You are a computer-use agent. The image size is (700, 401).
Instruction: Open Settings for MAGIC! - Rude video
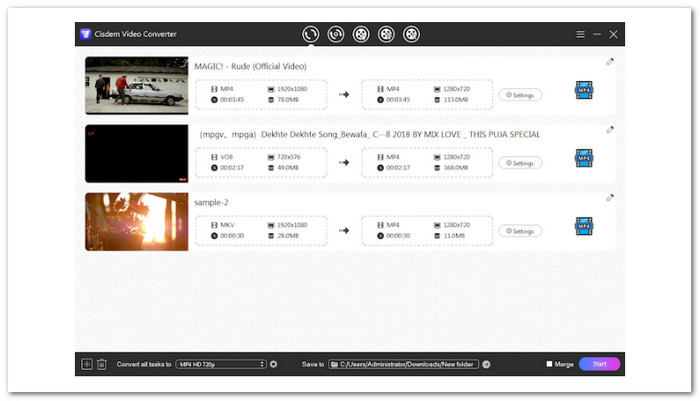520,95
